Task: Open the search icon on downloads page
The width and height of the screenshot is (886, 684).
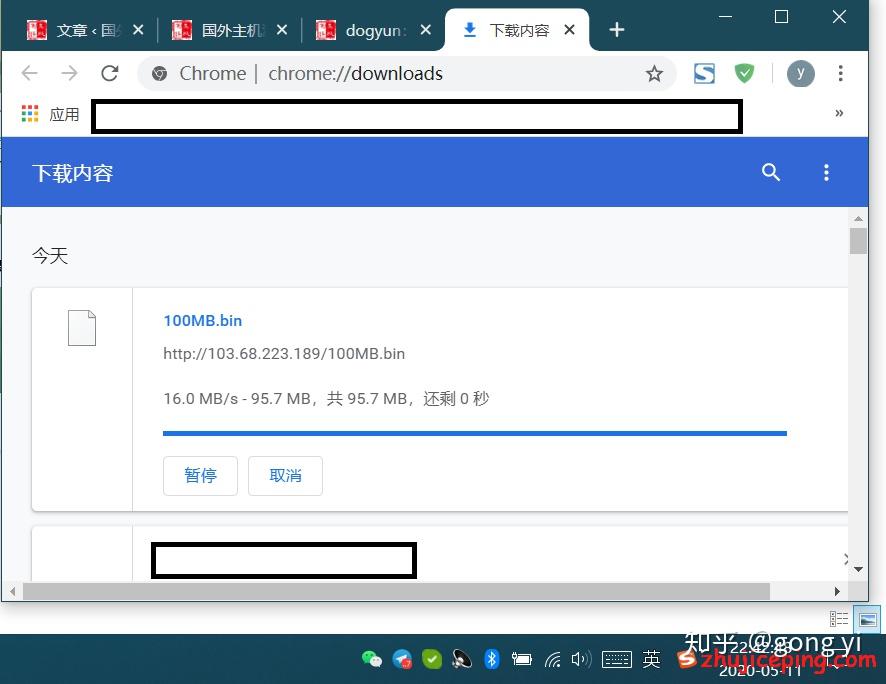Action: (x=770, y=172)
